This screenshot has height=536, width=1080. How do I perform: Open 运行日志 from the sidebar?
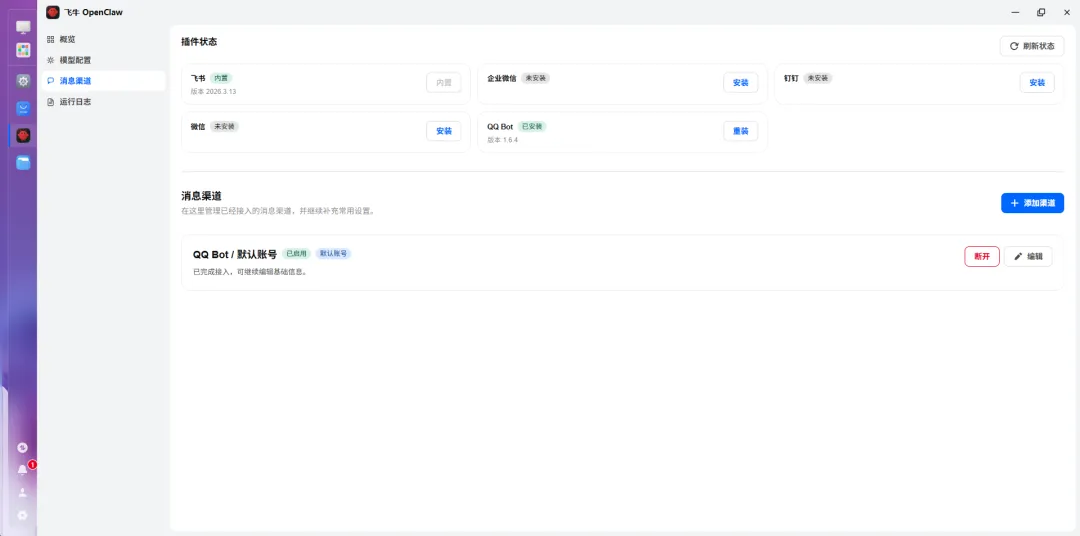click(x=103, y=101)
